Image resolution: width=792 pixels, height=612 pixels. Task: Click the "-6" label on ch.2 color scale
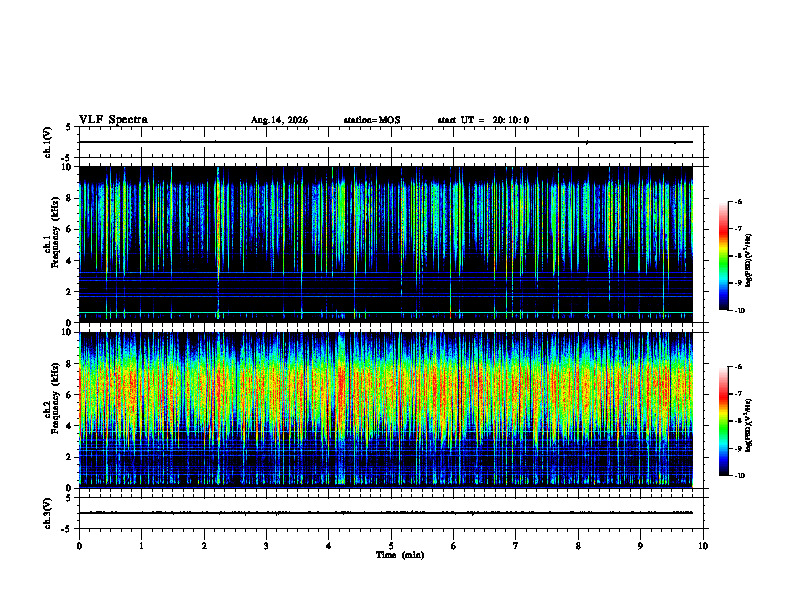click(738, 367)
